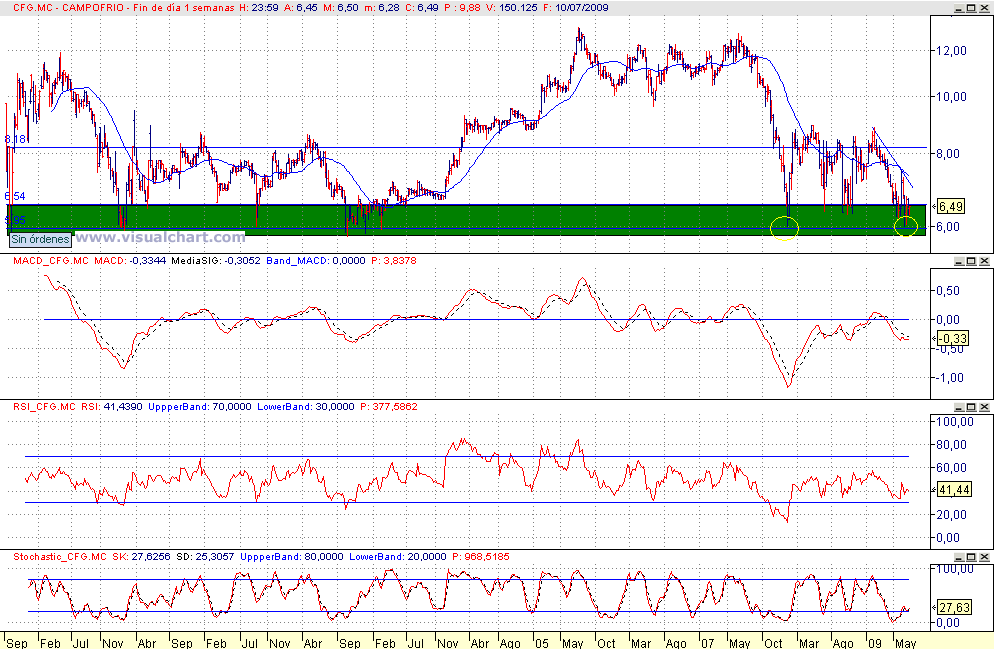Click the 20,00 RSI axis label
994x649 pixels.
(x=952, y=514)
